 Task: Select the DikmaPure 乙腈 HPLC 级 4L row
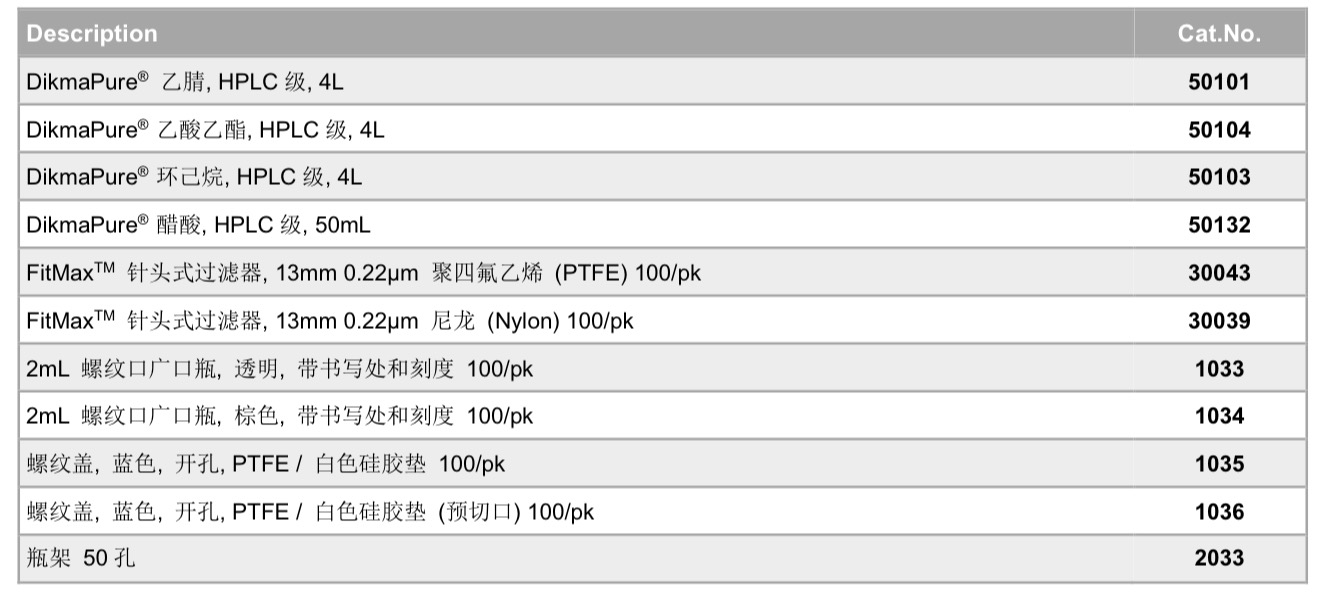pos(185,82)
